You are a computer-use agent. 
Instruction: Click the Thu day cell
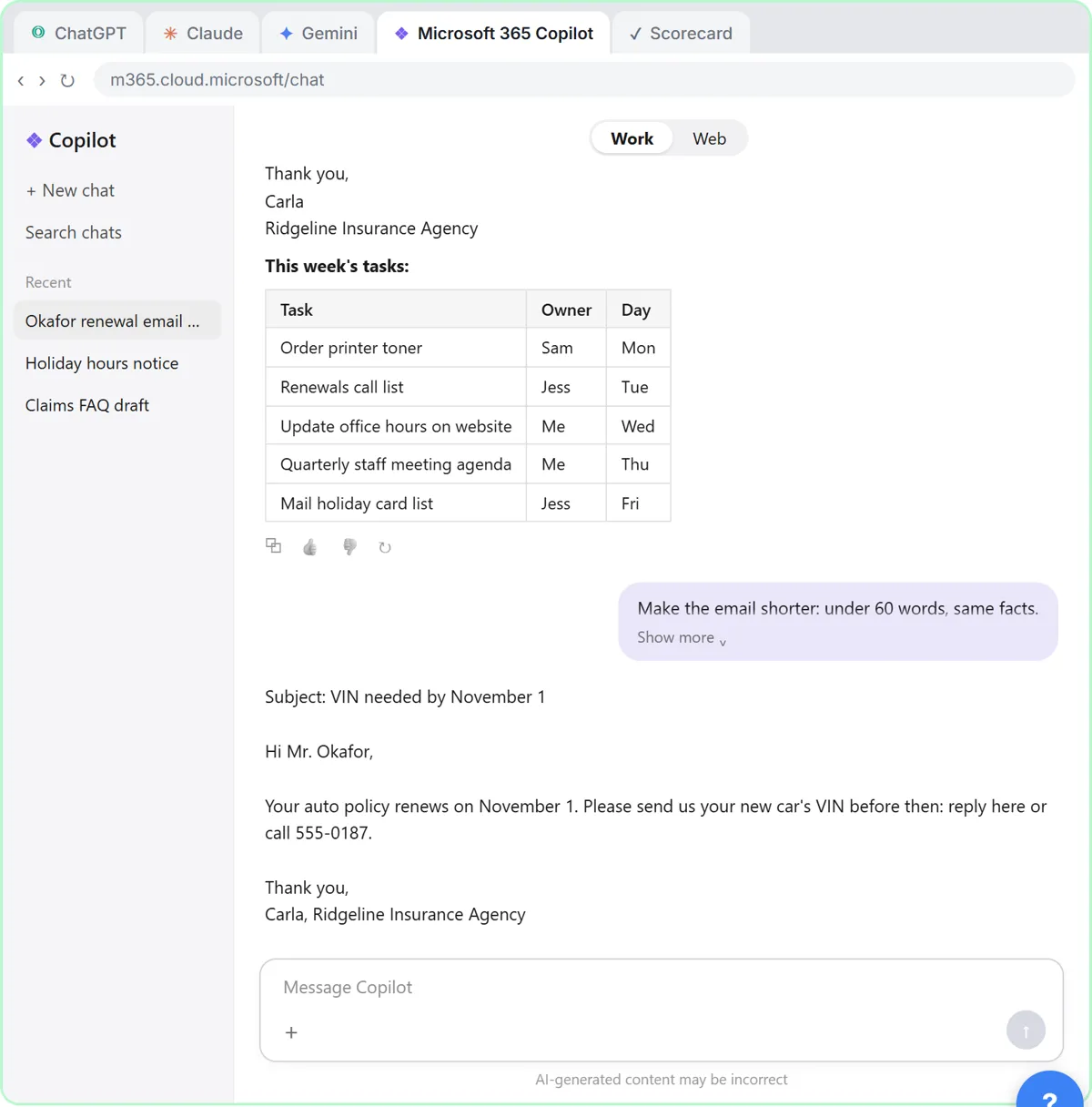point(638,464)
